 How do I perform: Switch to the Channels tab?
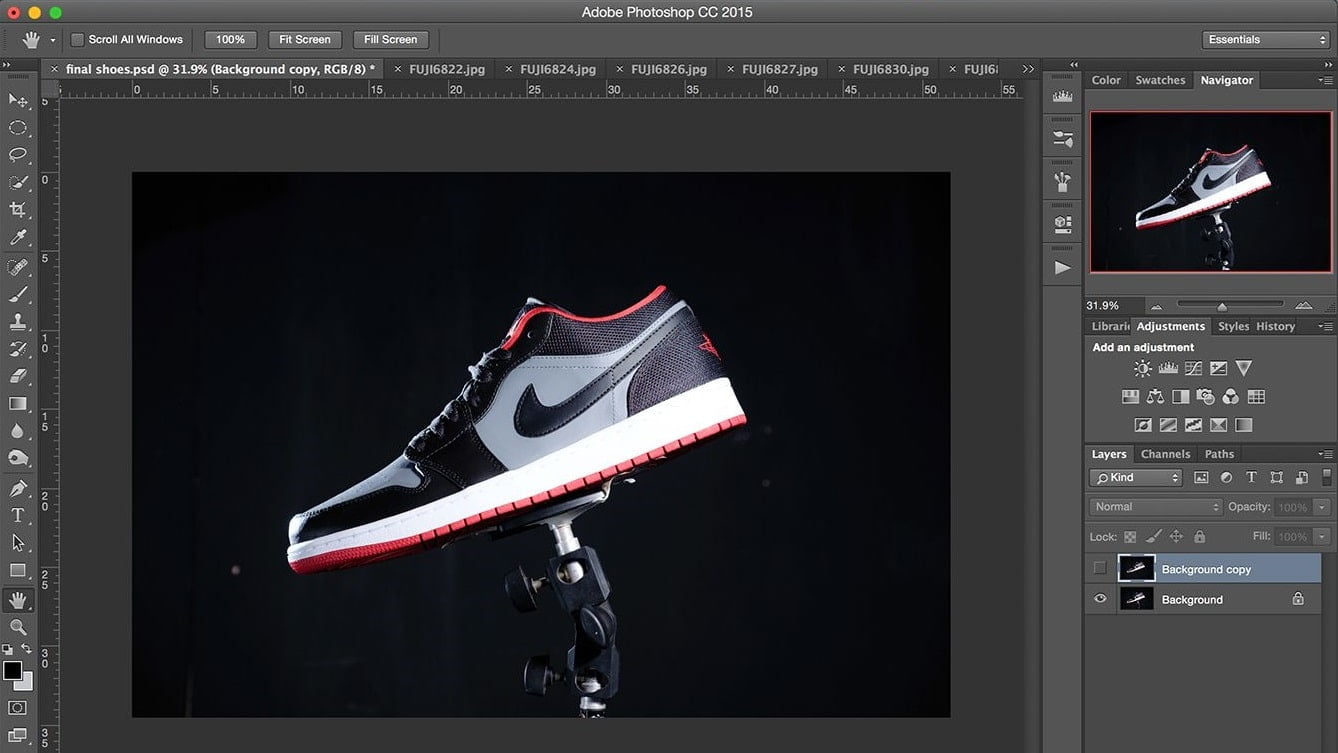pyautogui.click(x=1165, y=454)
